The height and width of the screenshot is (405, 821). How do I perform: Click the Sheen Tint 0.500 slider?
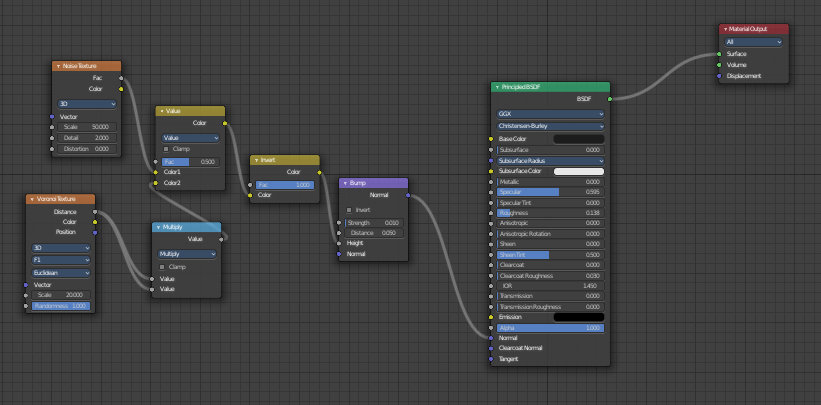pyautogui.click(x=550, y=255)
